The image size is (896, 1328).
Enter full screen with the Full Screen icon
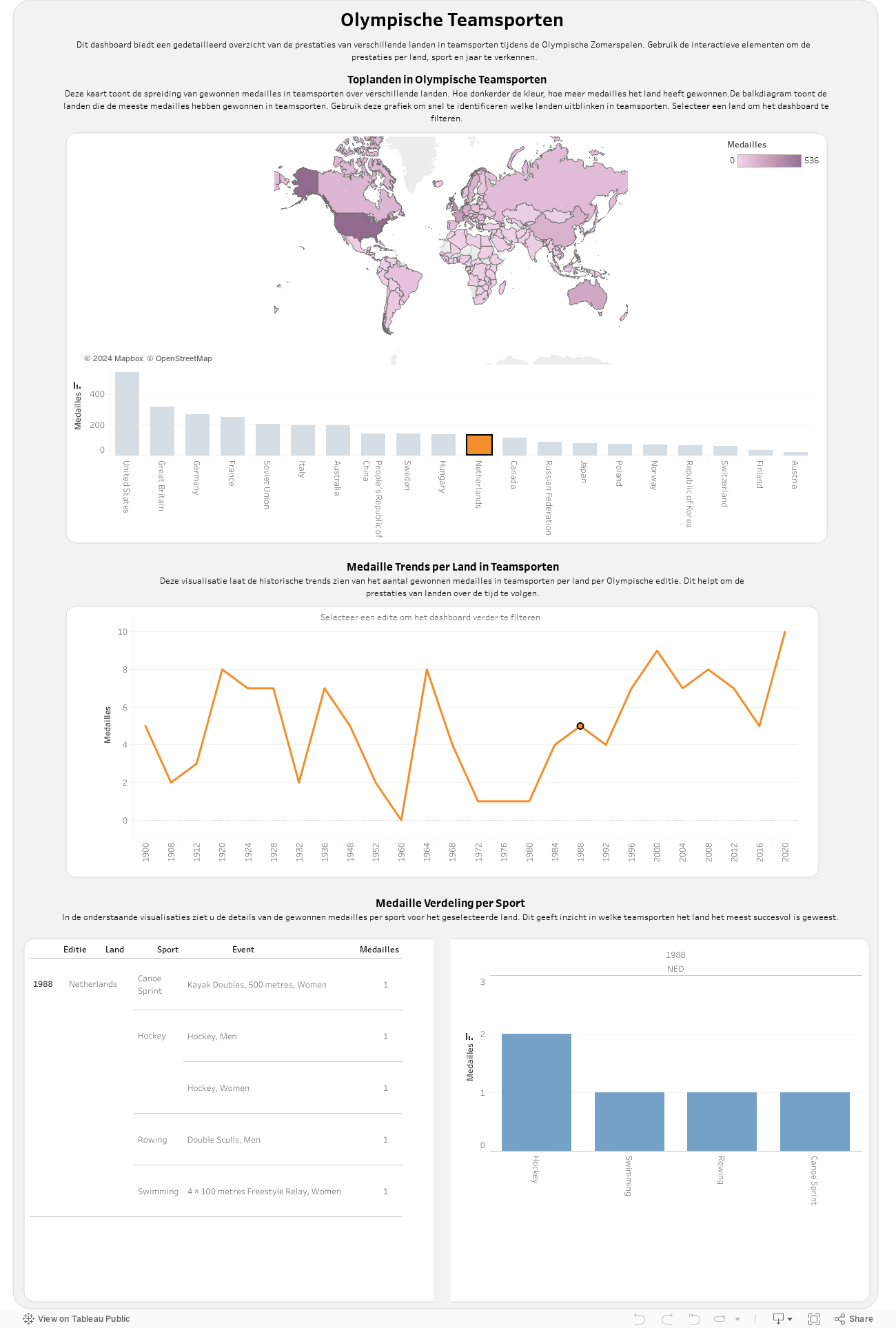tap(814, 1318)
